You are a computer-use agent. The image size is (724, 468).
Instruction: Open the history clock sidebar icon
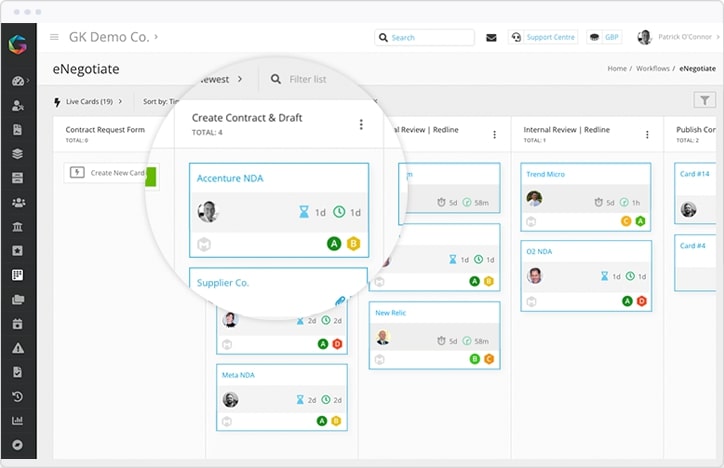coord(18,396)
